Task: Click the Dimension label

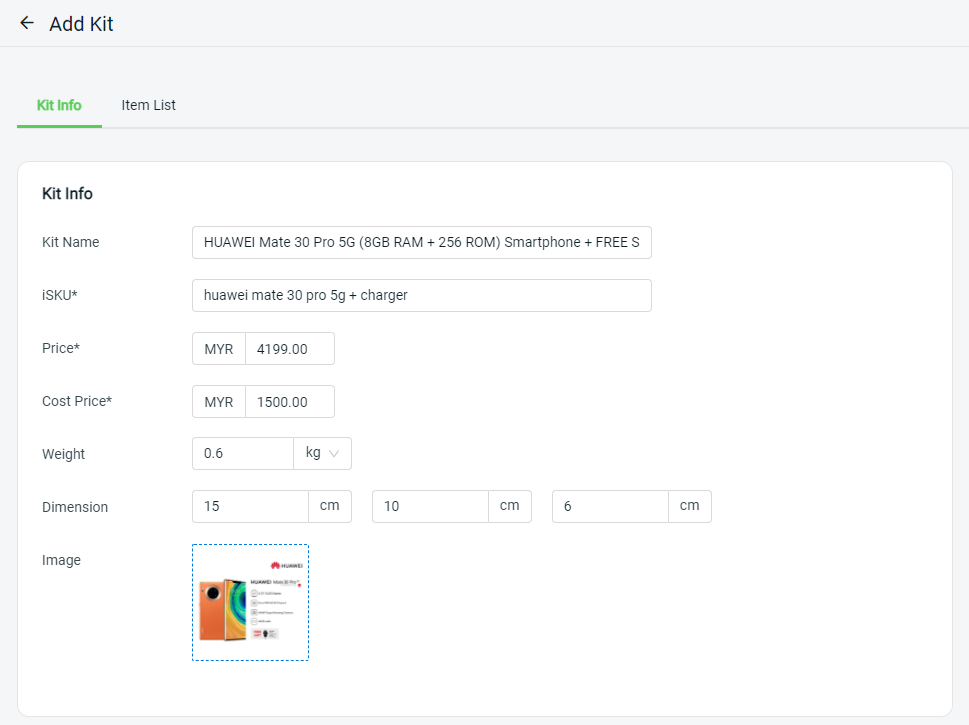Action: (x=75, y=507)
